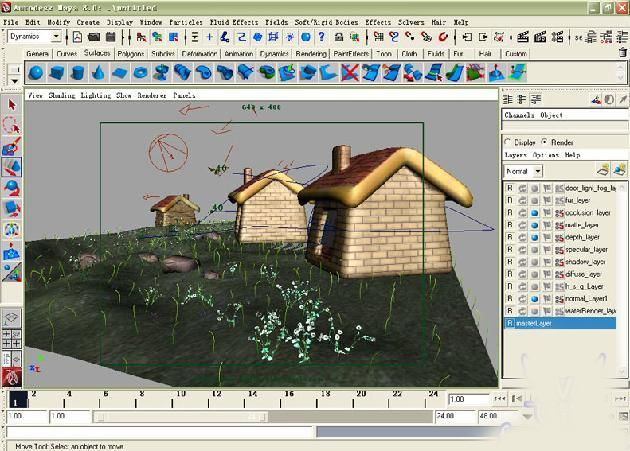Choose the Scale tool in toolbox
The image size is (630, 451).
[12, 208]
